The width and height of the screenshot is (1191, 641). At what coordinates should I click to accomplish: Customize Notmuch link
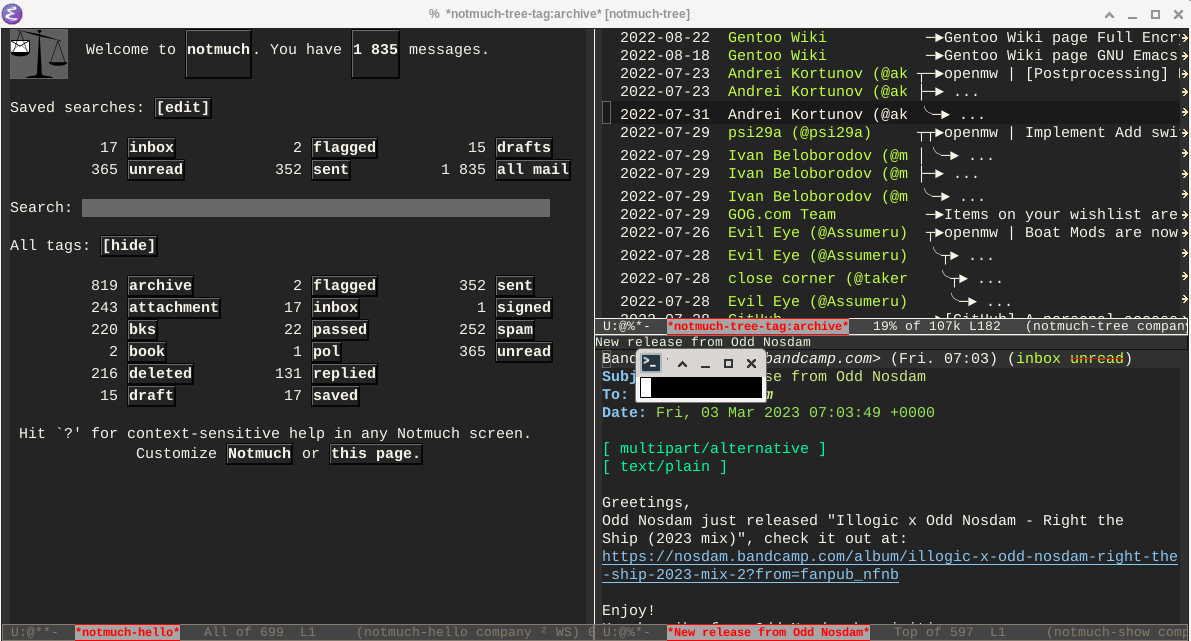click(x=259, y=453)
